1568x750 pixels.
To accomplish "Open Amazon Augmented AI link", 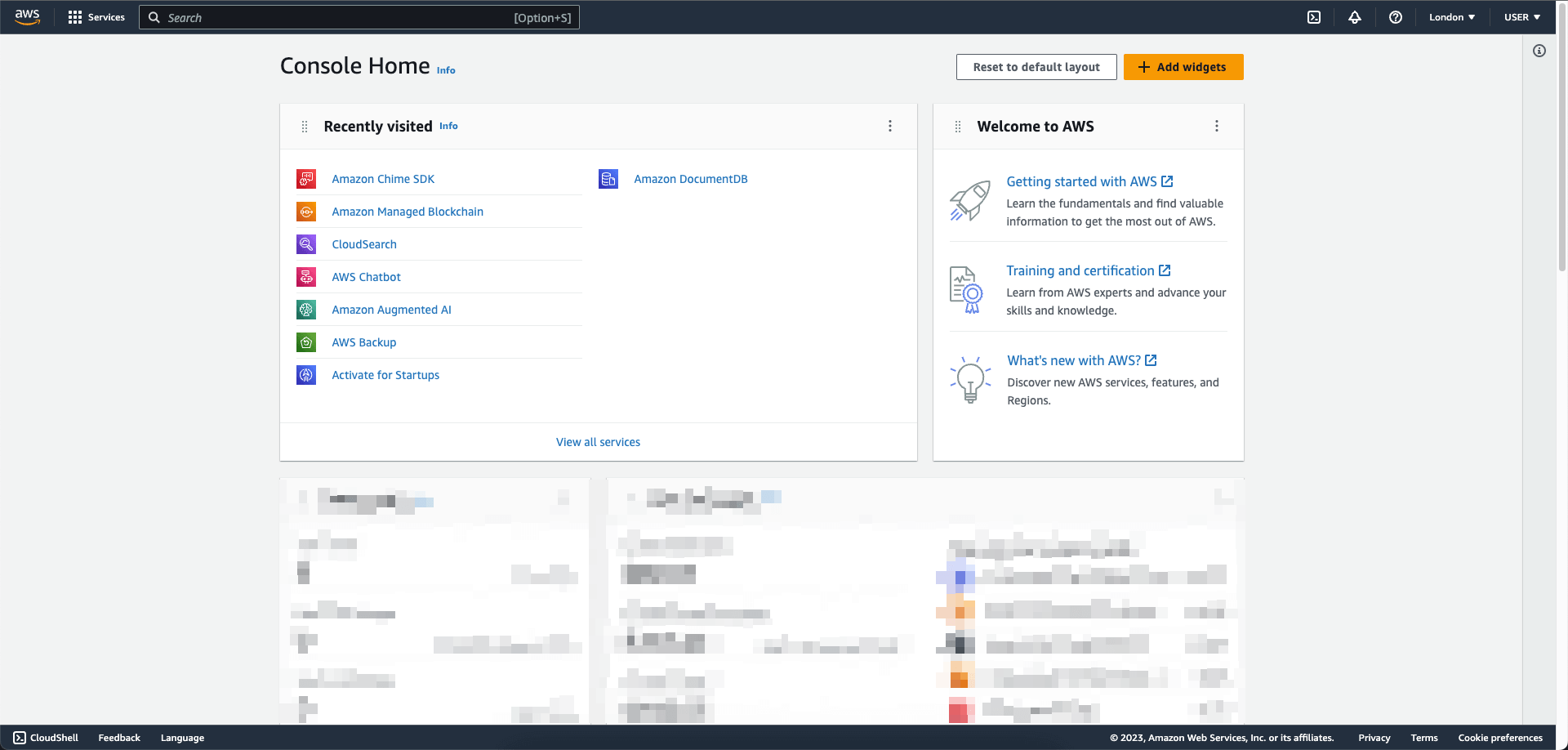I will tap(392, 310).
